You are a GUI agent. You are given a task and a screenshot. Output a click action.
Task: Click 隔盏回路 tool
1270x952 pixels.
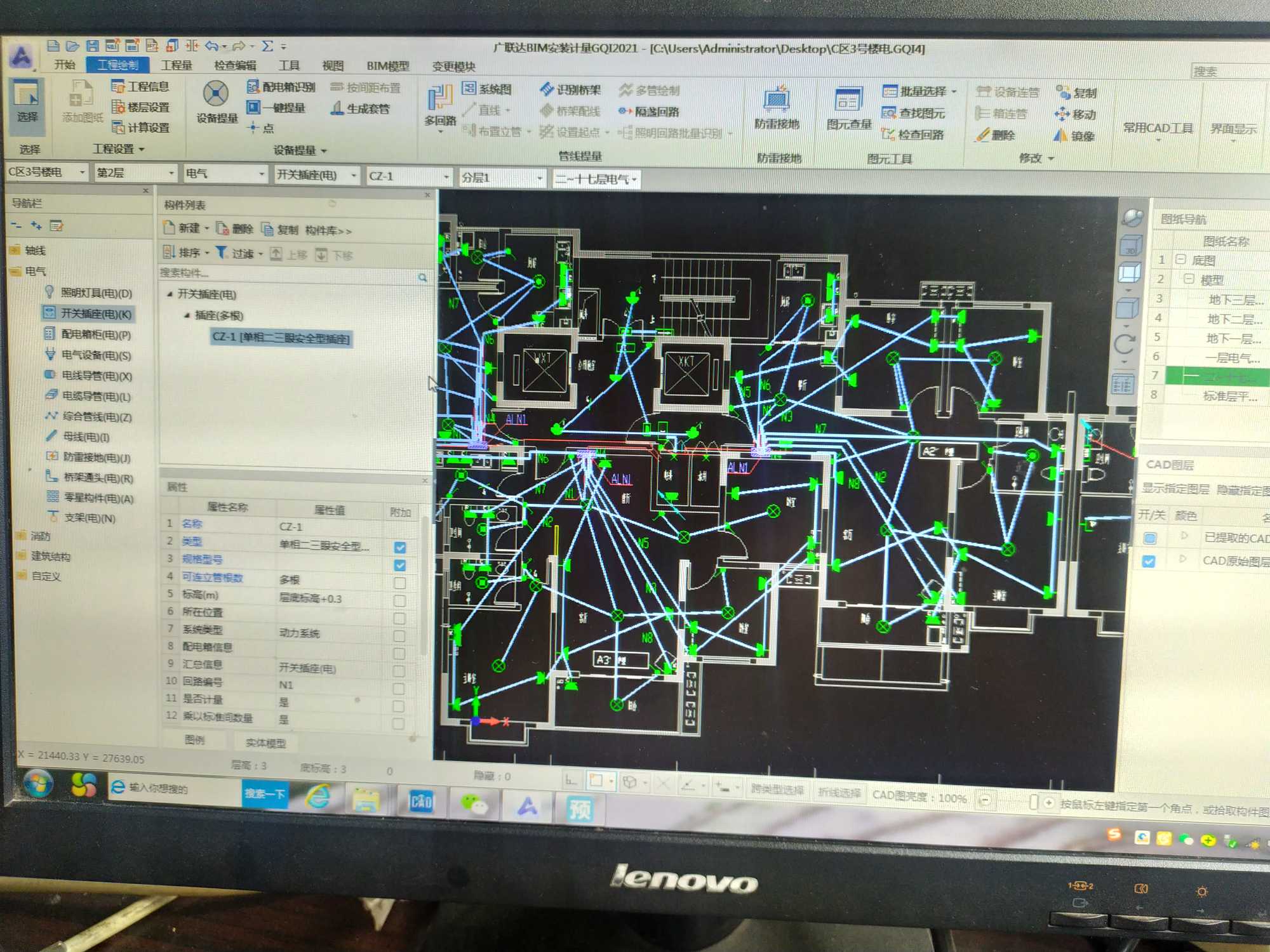click(x=648, y=112)
